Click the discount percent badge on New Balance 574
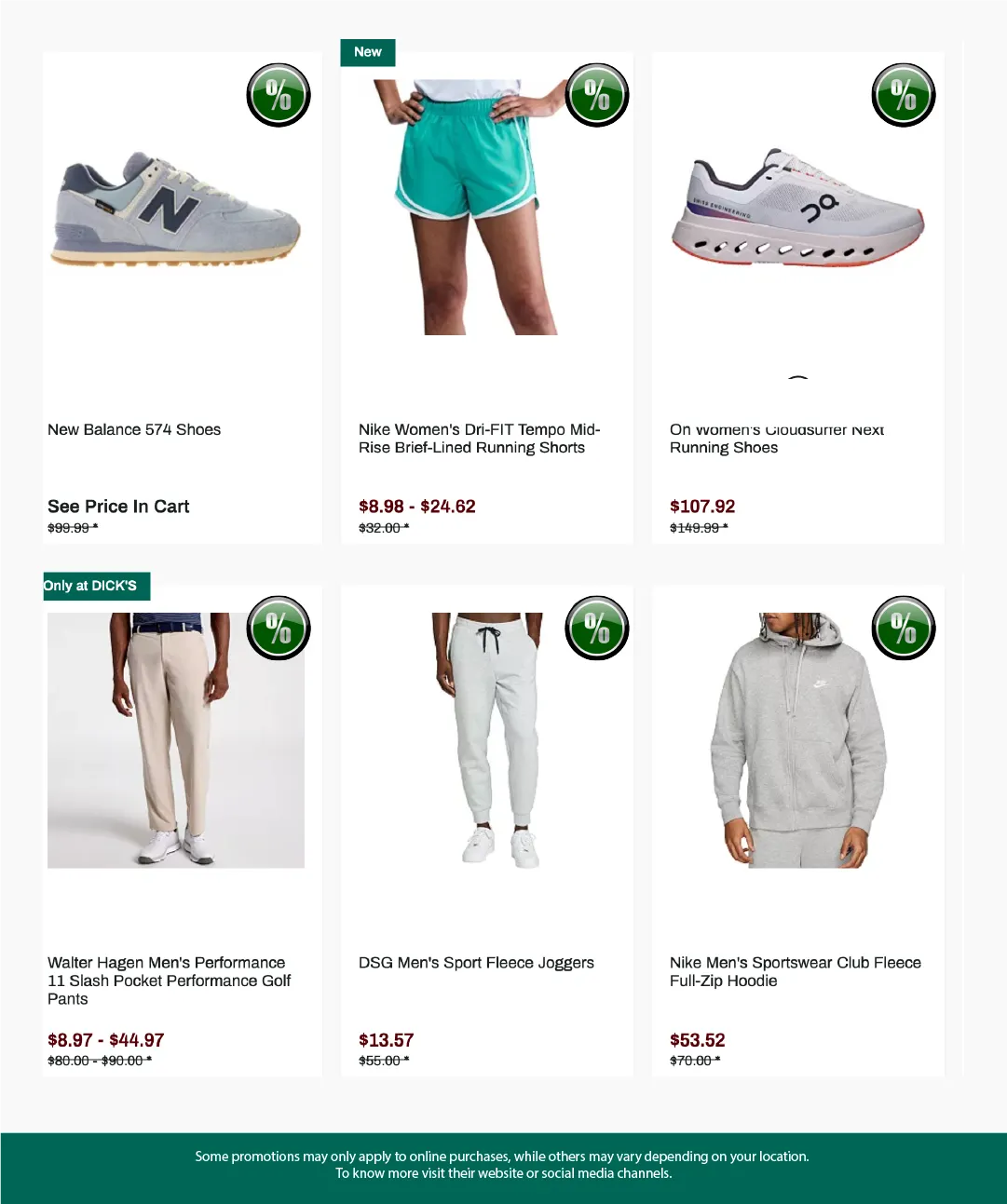1007x1204 pixels. [x=279, y=95]
